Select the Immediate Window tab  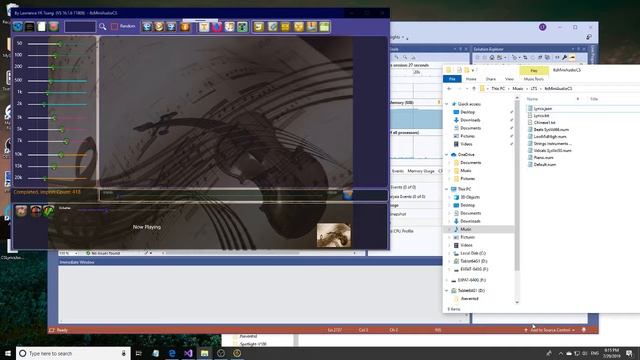(x=77, y=262)
